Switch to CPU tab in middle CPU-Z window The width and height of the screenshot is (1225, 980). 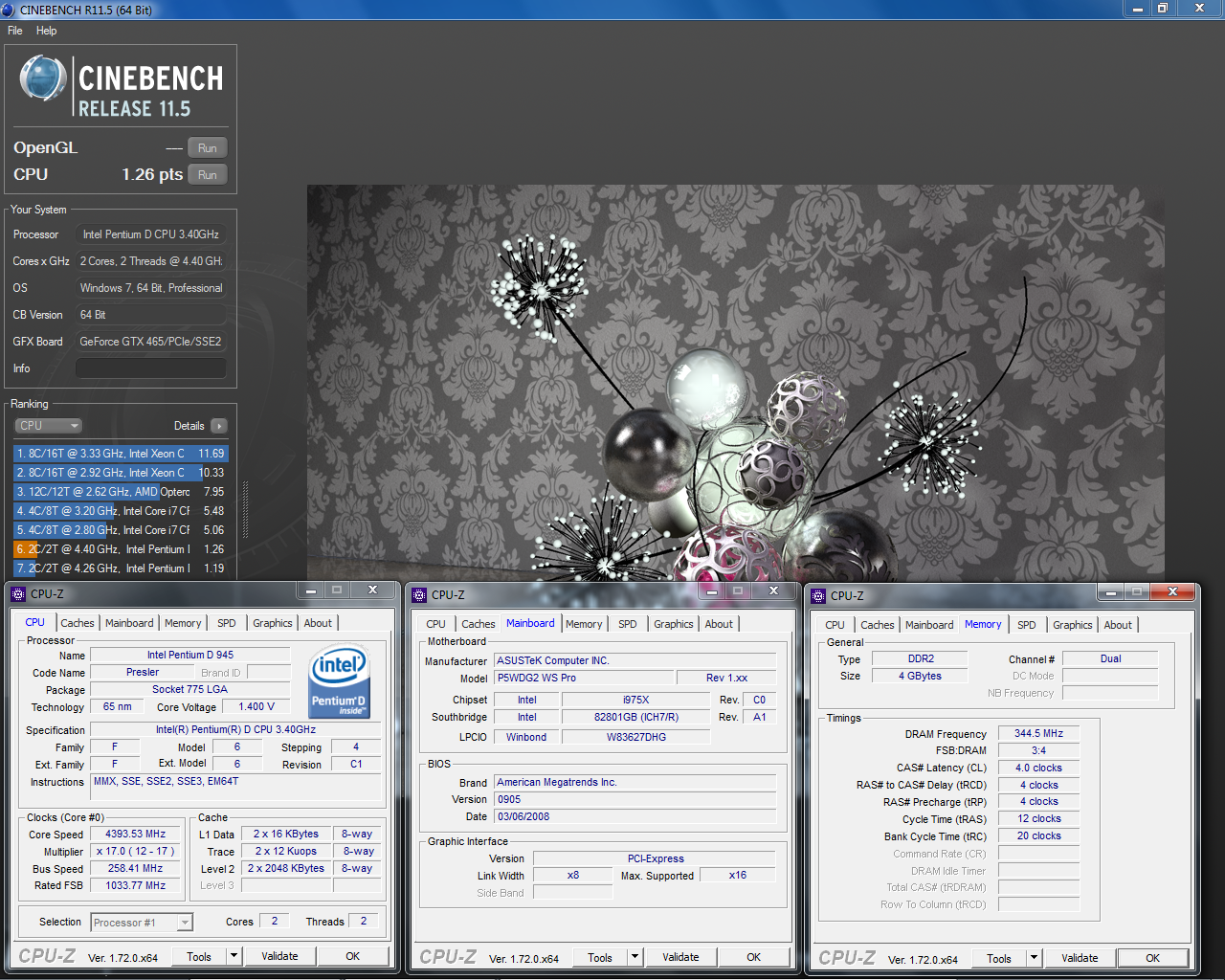pyautogui.click(x=436, y=624)
